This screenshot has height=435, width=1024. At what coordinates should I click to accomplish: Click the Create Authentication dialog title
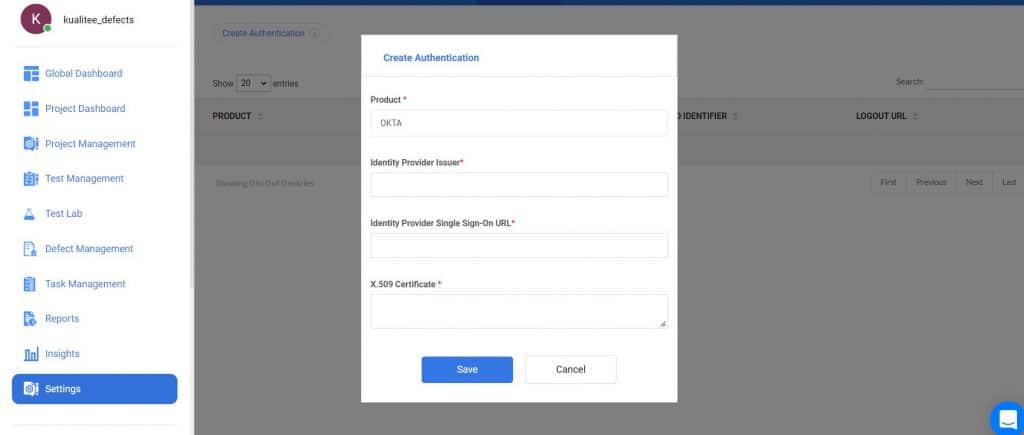pos(431,57)
